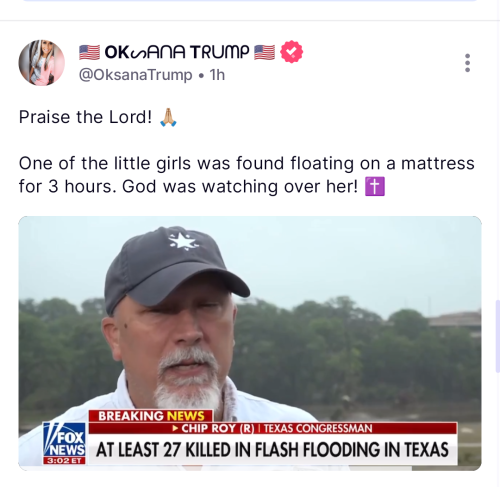
Task: Open the Fox News video thumbnail
Action: coord(250,343)
